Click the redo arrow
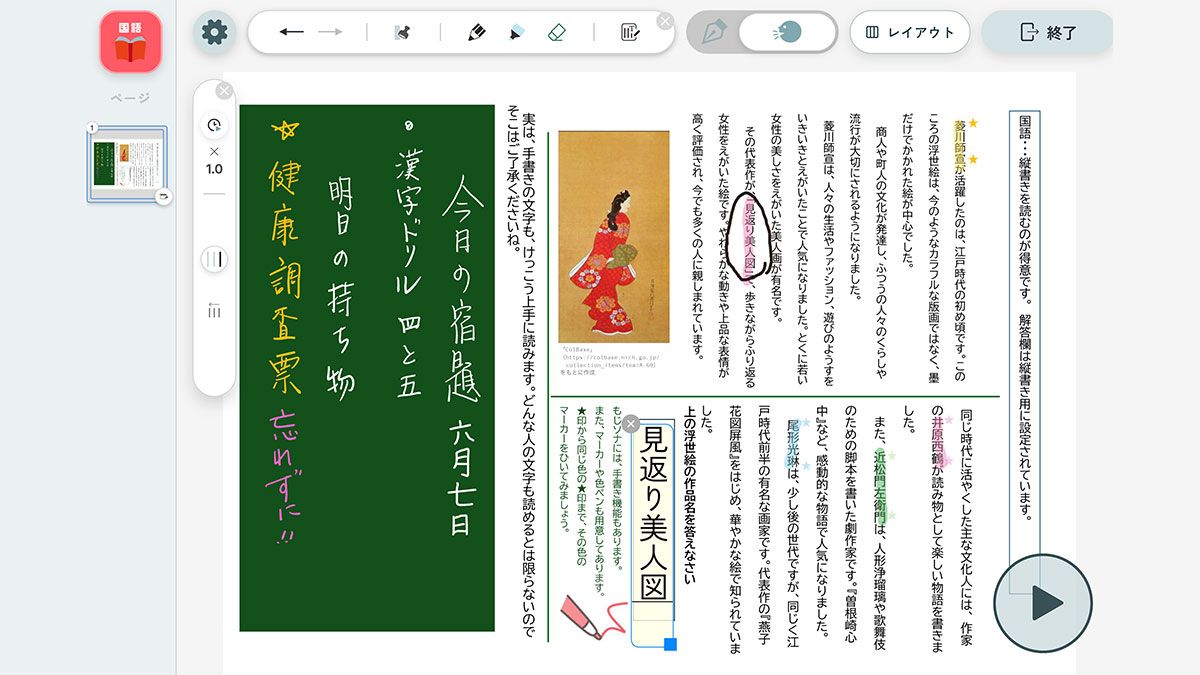This screenshot has width=1200, height=675. (328, 31)
